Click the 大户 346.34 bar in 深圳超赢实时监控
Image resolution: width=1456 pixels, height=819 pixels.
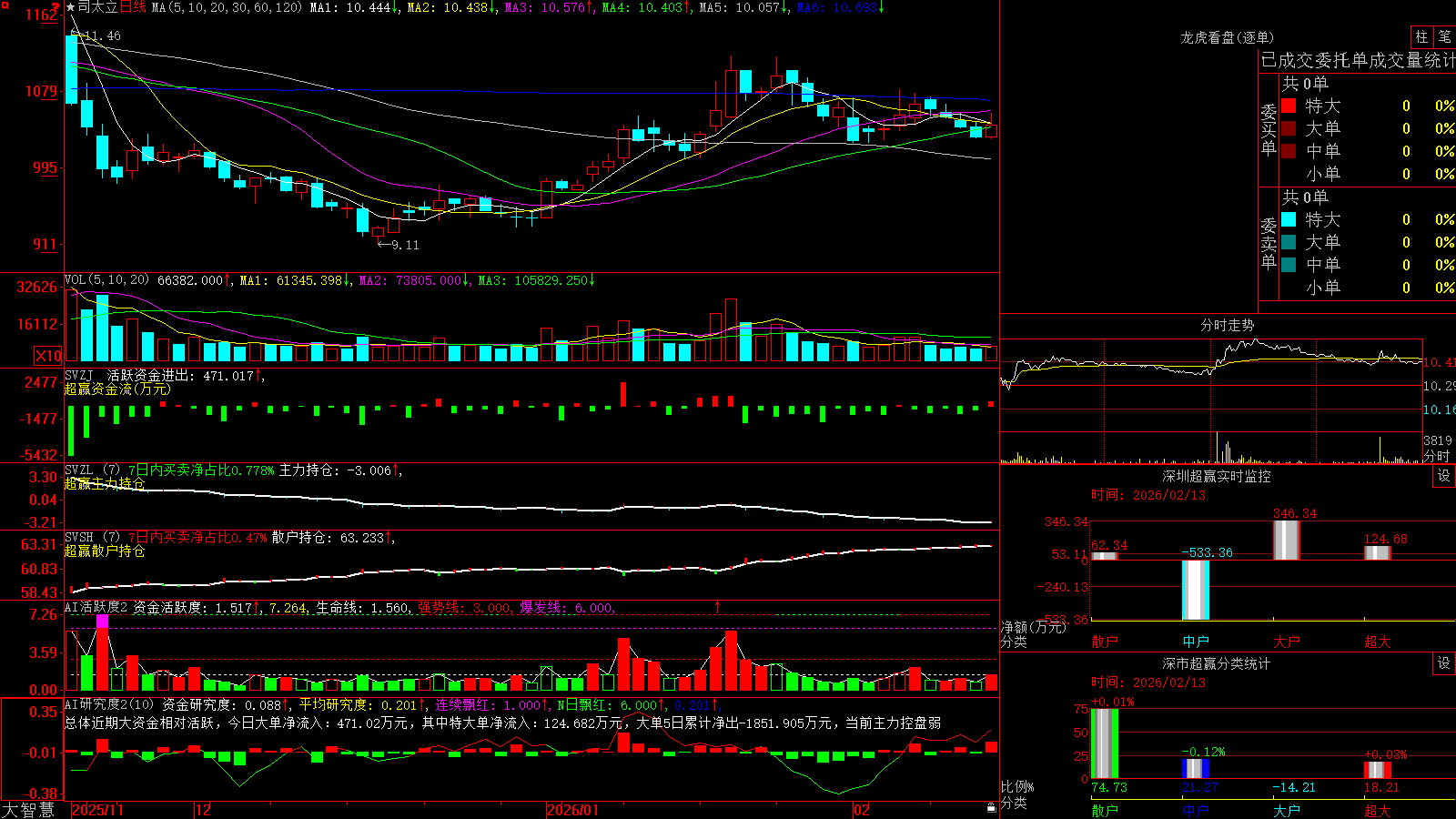(x=1287, y=541)
